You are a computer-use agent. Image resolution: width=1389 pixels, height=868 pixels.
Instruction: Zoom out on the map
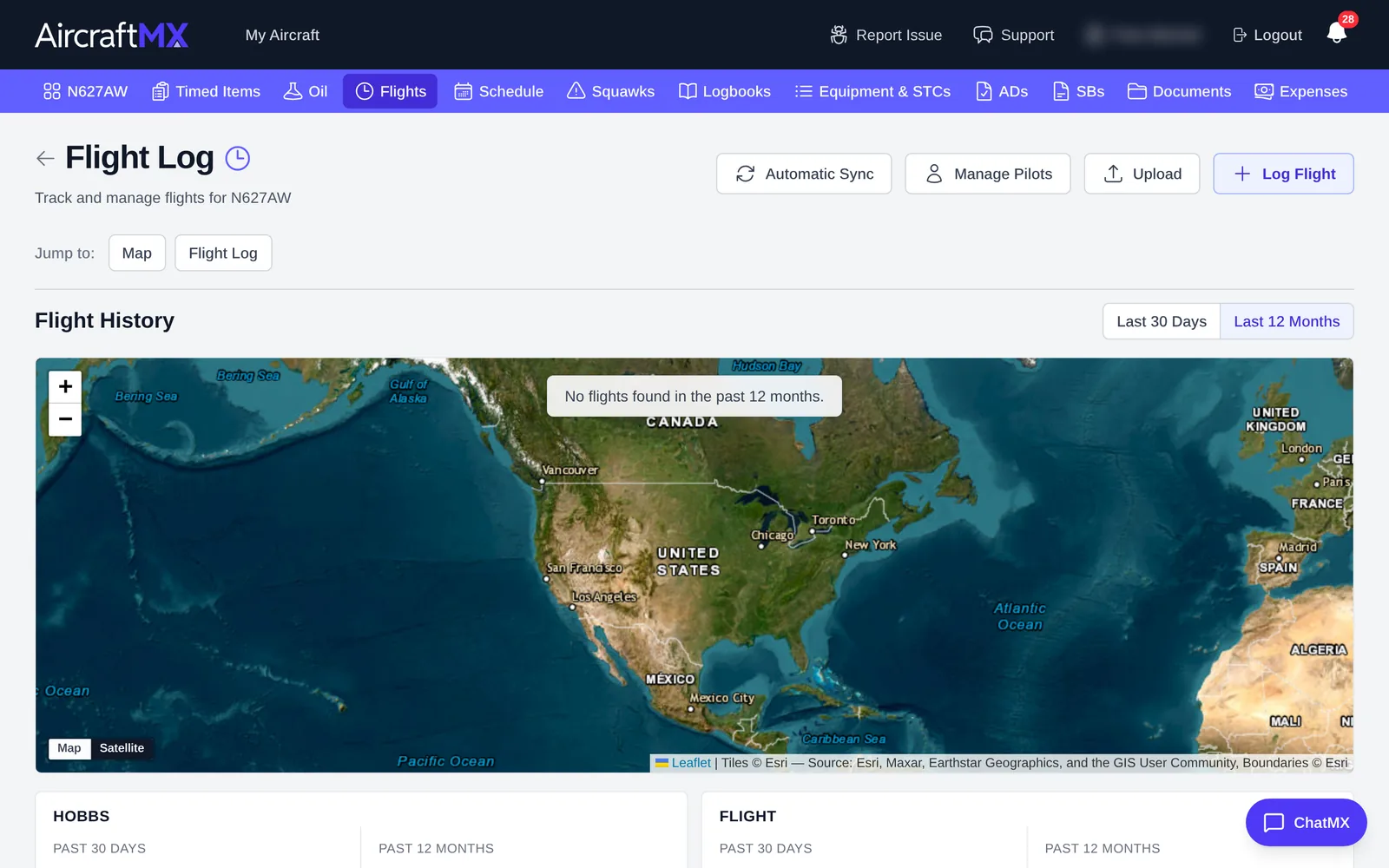click(65, 419)
